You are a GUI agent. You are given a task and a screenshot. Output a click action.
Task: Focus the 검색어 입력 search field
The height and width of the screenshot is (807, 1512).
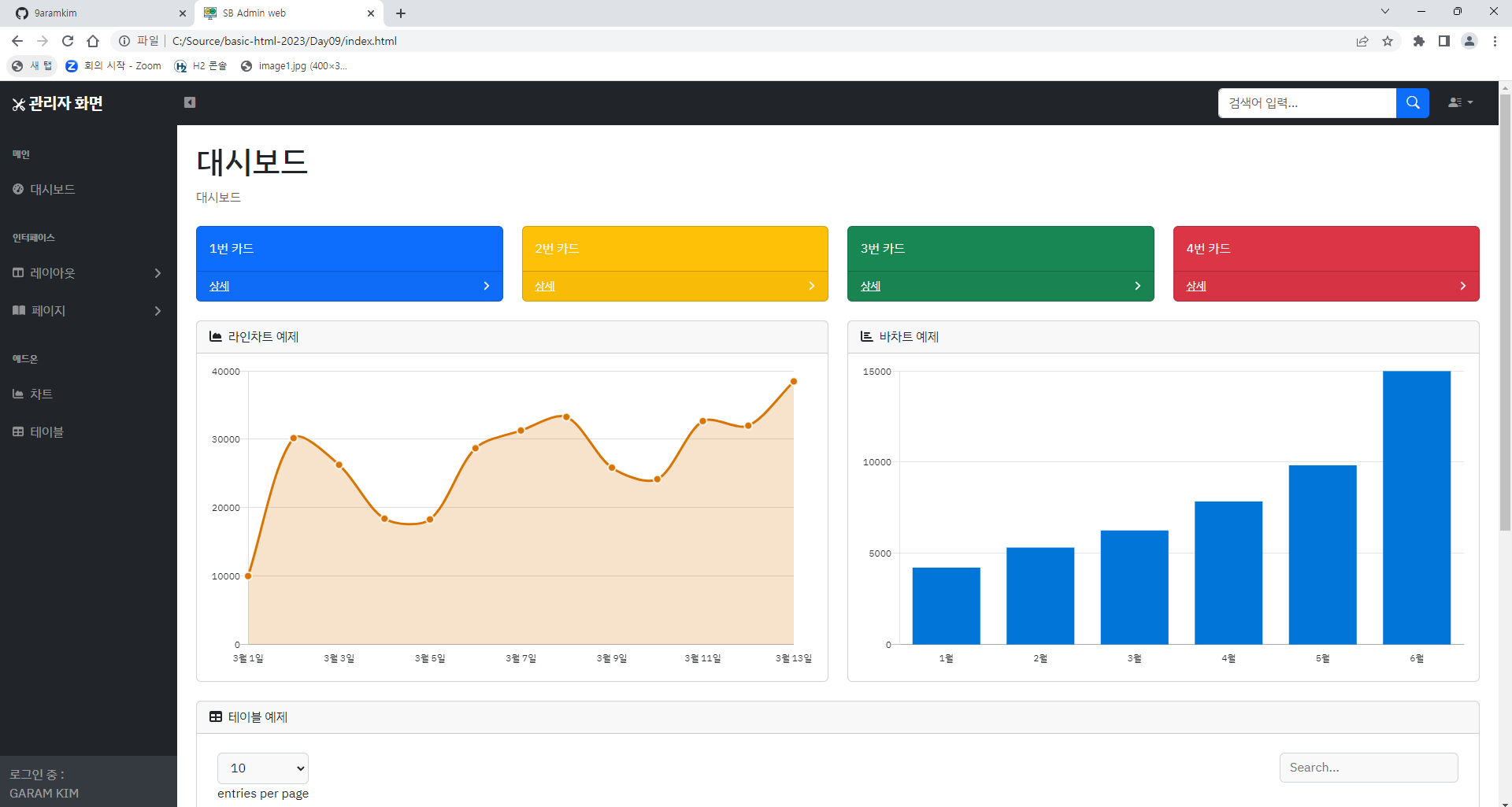pyautogui.click(x=1307, y=103)
